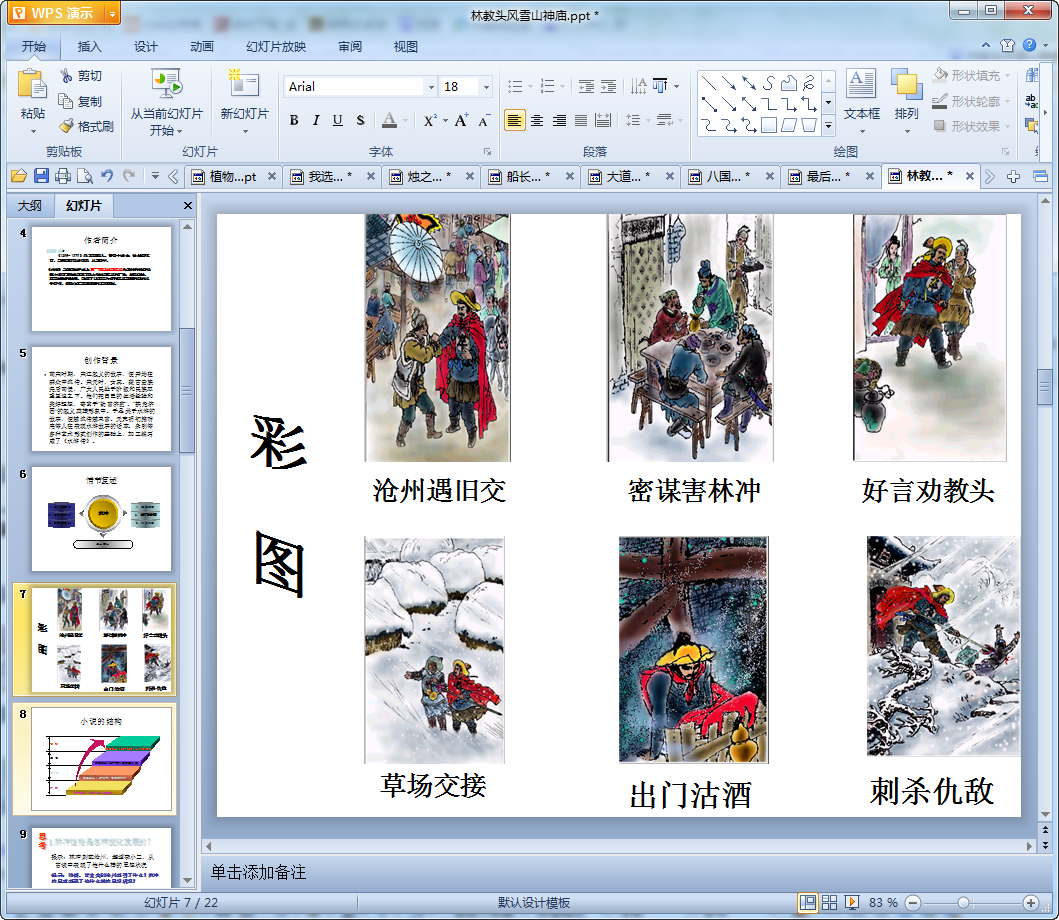This screenshot has height=920, width=1059.
Task: Open Font dialog launcher in 字体 group
Action: [x=488, y=151]
